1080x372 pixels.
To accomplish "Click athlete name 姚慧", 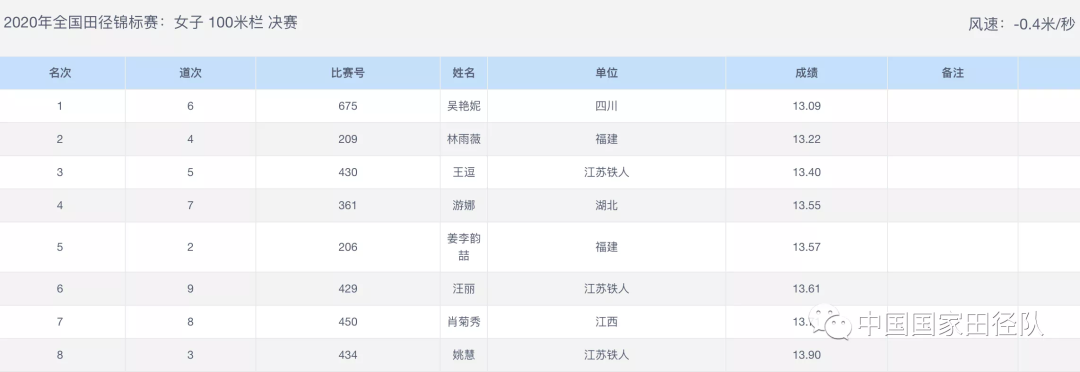I will pyautogui.click(x=464, y=355).
